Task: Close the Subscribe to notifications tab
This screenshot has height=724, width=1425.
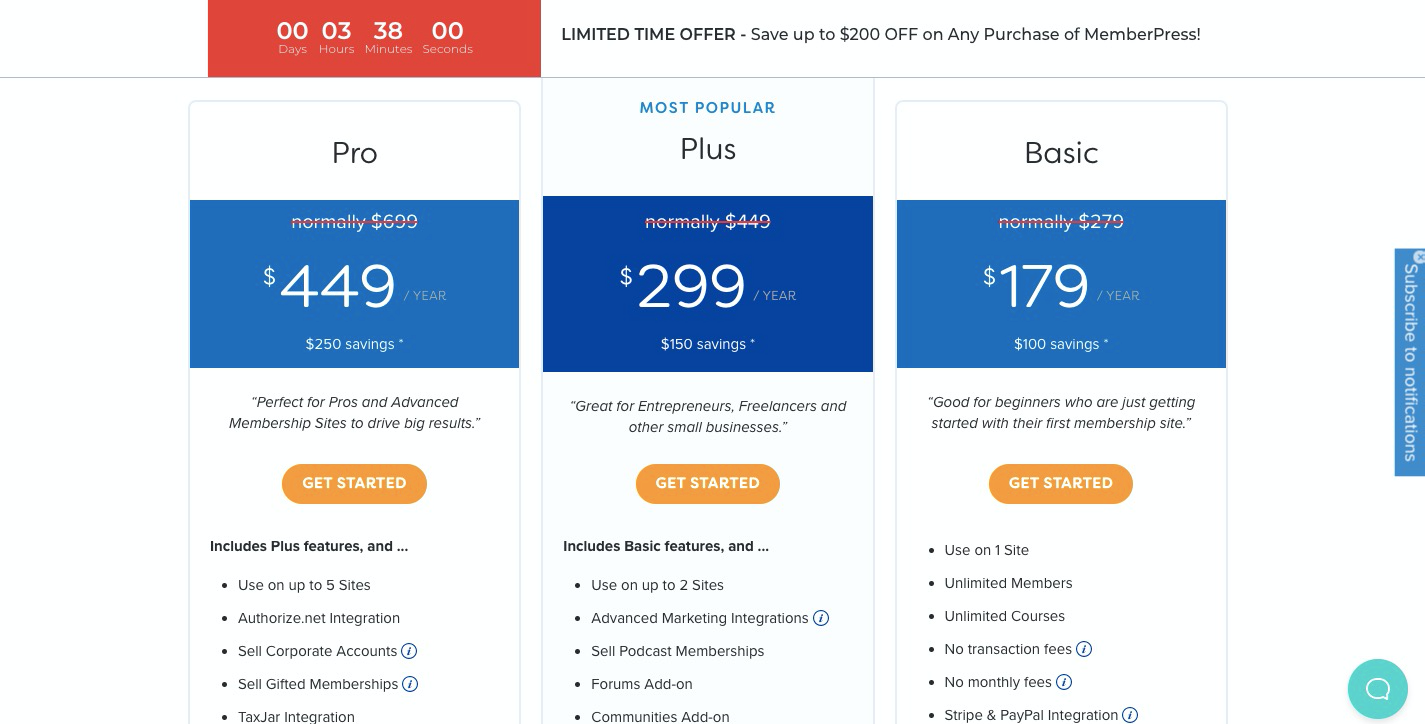Action: pos(1419,256)
